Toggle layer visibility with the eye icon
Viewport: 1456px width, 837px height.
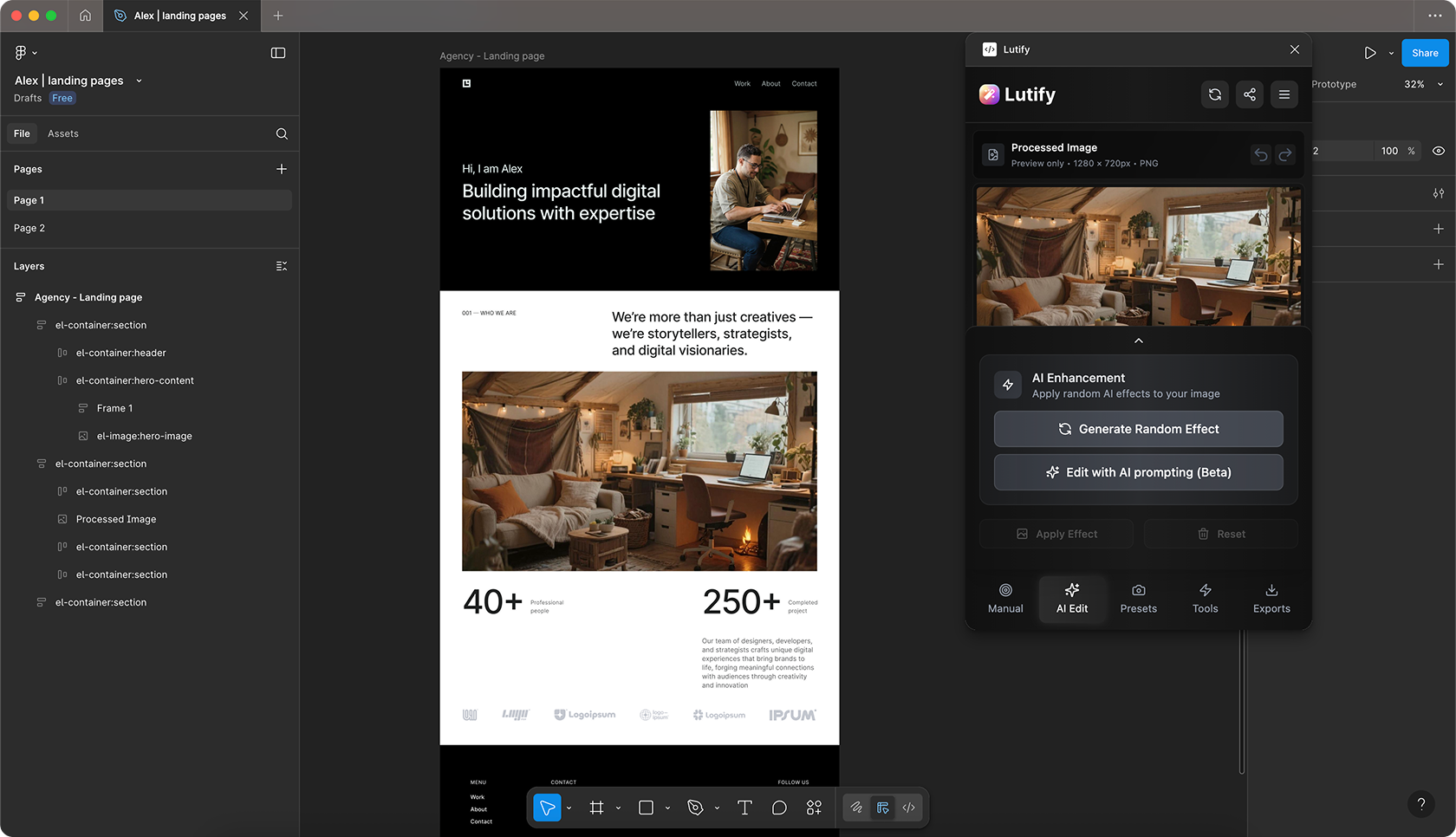[x=1439, y=151]
